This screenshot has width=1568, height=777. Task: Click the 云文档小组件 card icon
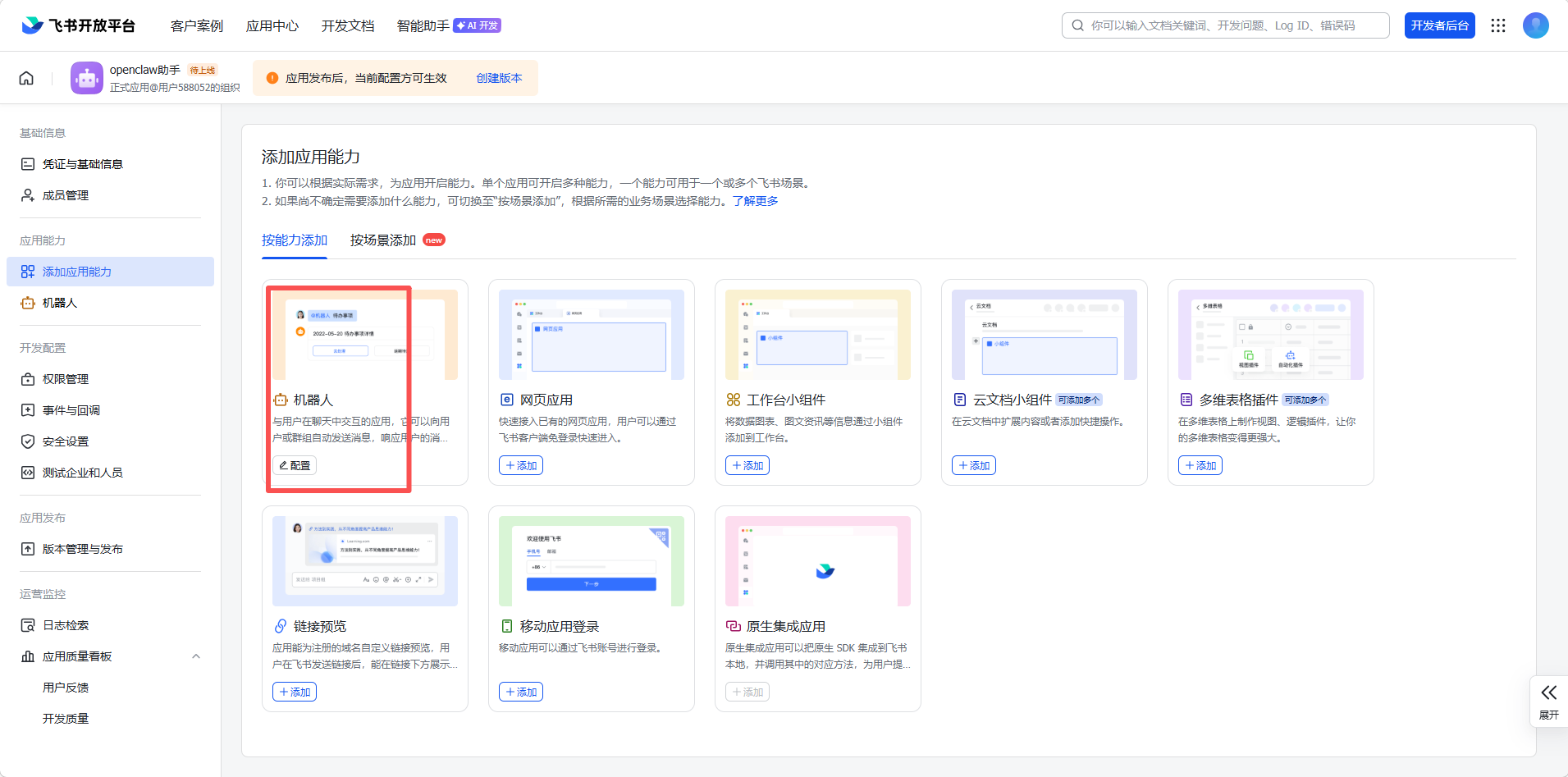point(960,400)
